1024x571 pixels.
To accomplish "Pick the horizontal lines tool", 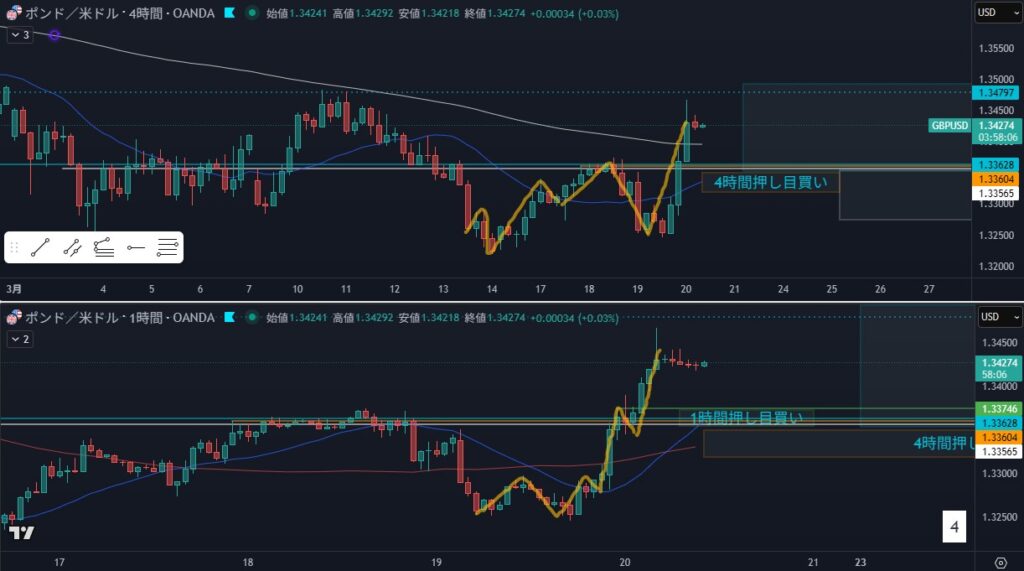I will [167, 247].
